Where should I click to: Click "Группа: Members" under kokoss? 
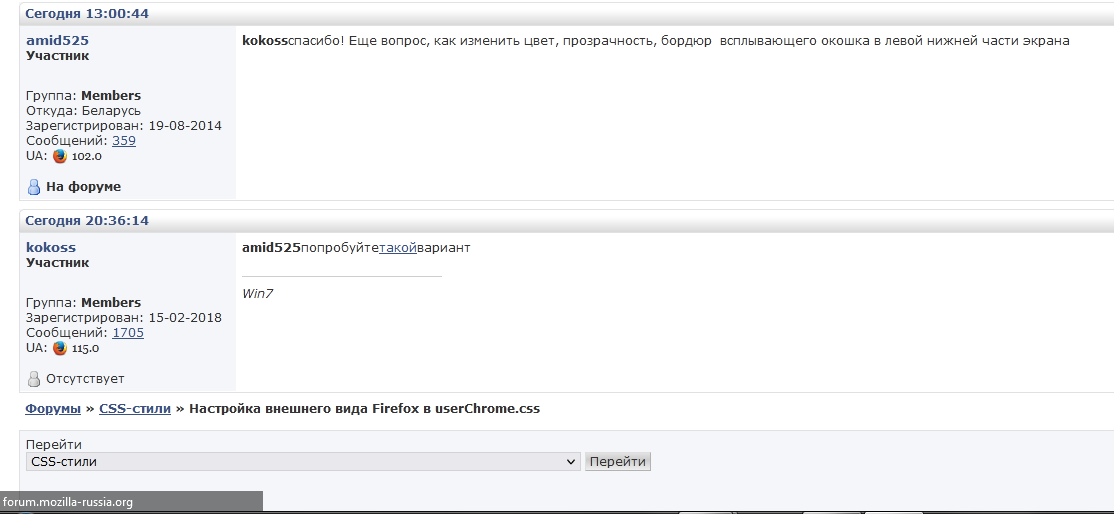point(83,303)
